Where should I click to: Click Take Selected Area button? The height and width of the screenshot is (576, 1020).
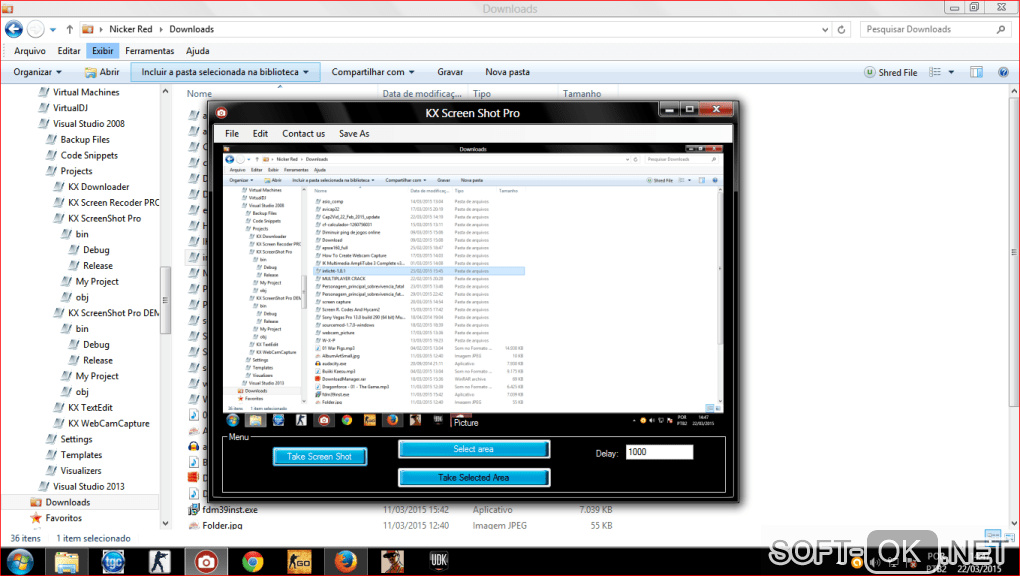coord(474,478)
